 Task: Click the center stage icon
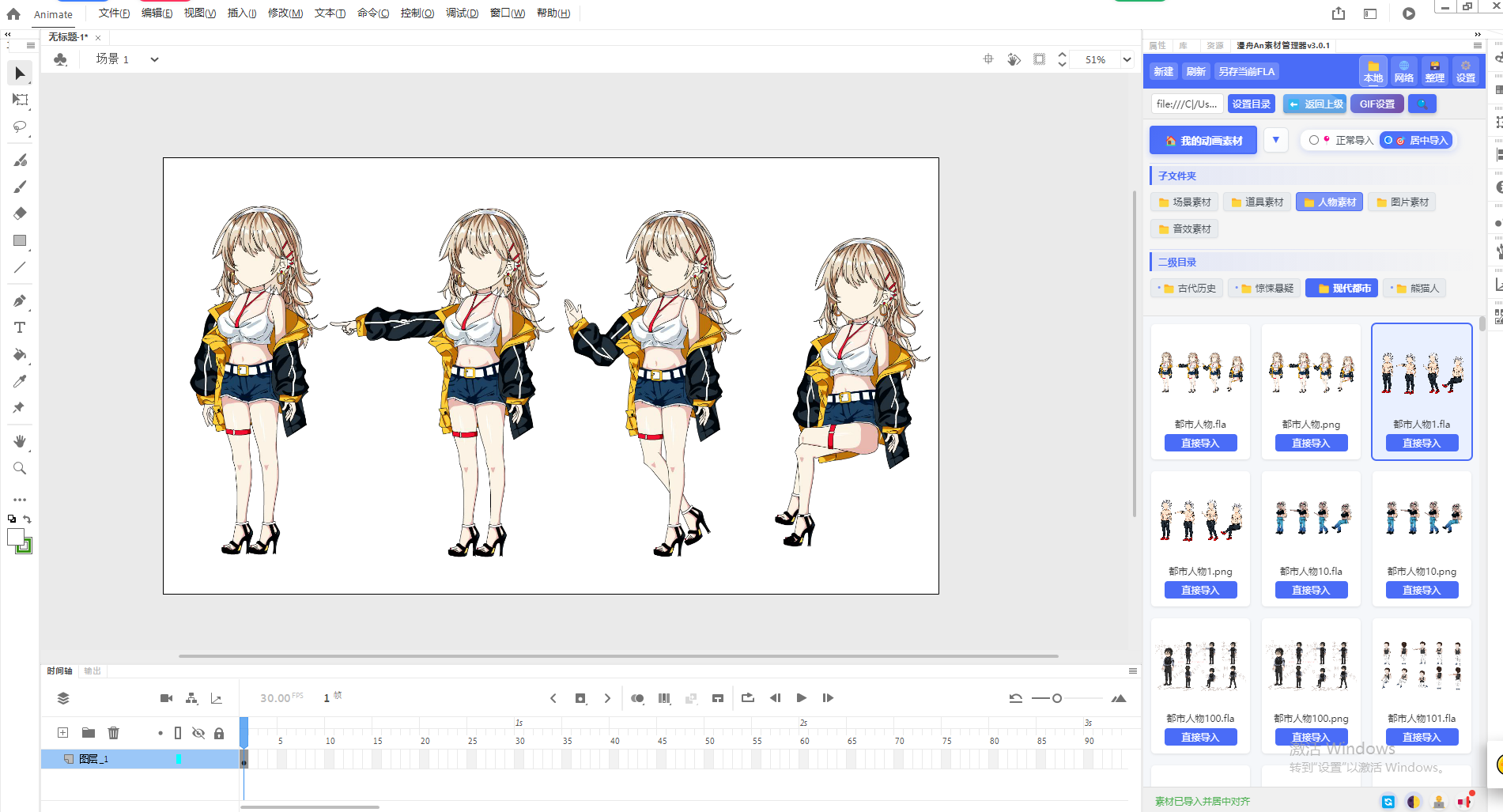[x=988, y=59]
